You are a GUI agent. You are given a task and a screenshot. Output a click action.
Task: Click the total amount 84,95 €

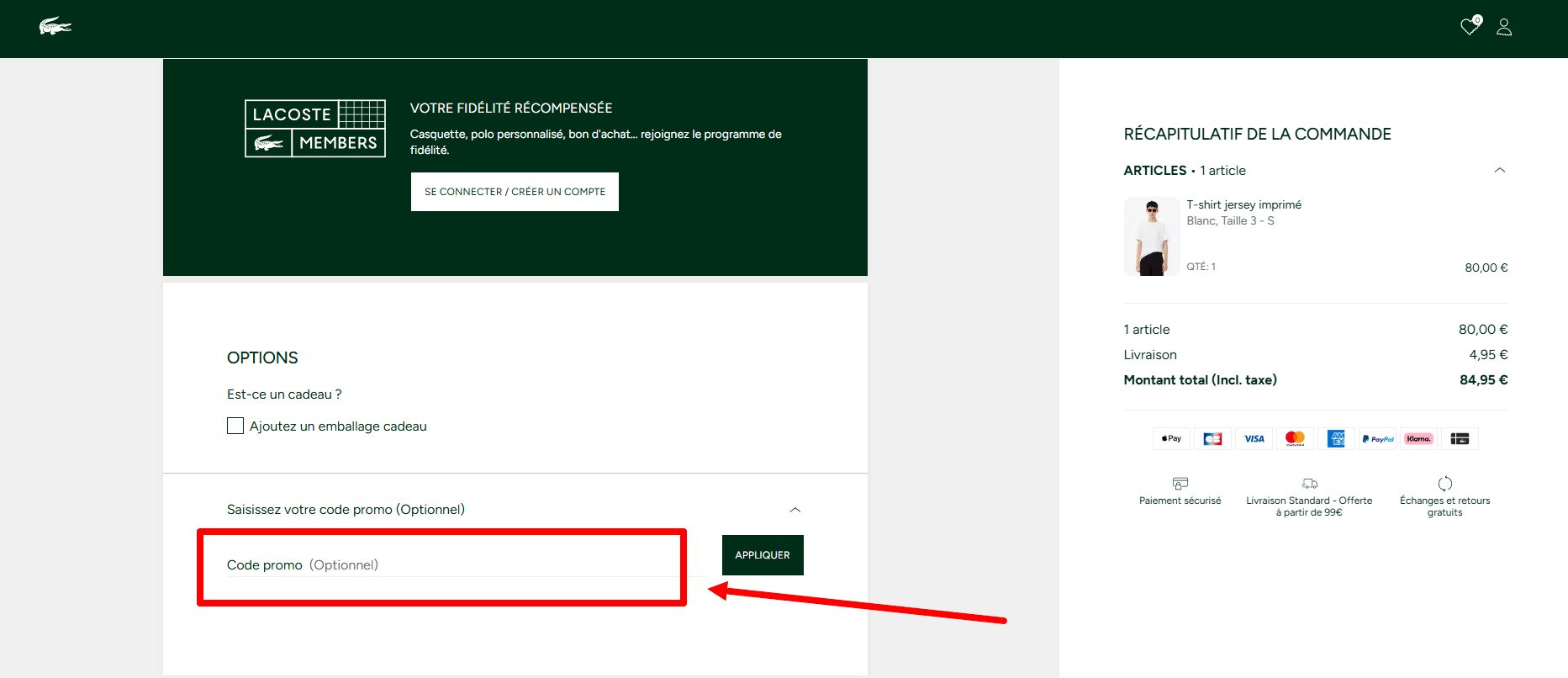[x=1483, y=380]
